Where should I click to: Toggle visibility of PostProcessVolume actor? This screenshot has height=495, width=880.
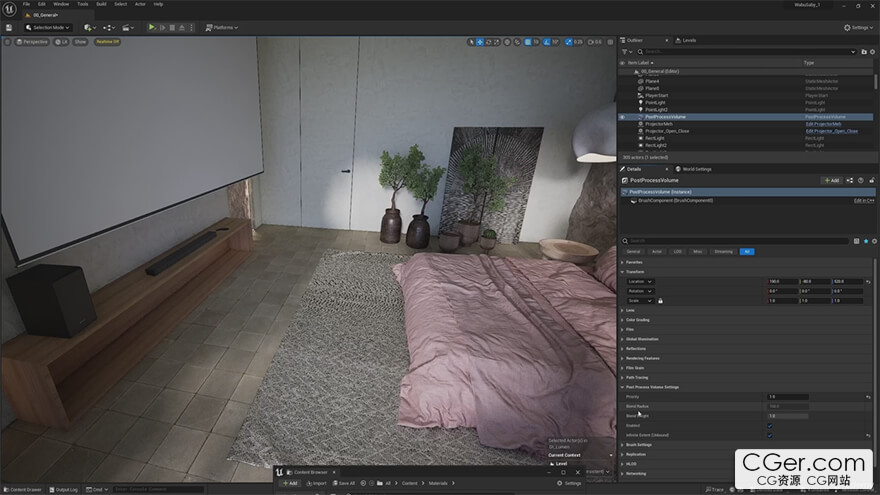coord(622,117)
